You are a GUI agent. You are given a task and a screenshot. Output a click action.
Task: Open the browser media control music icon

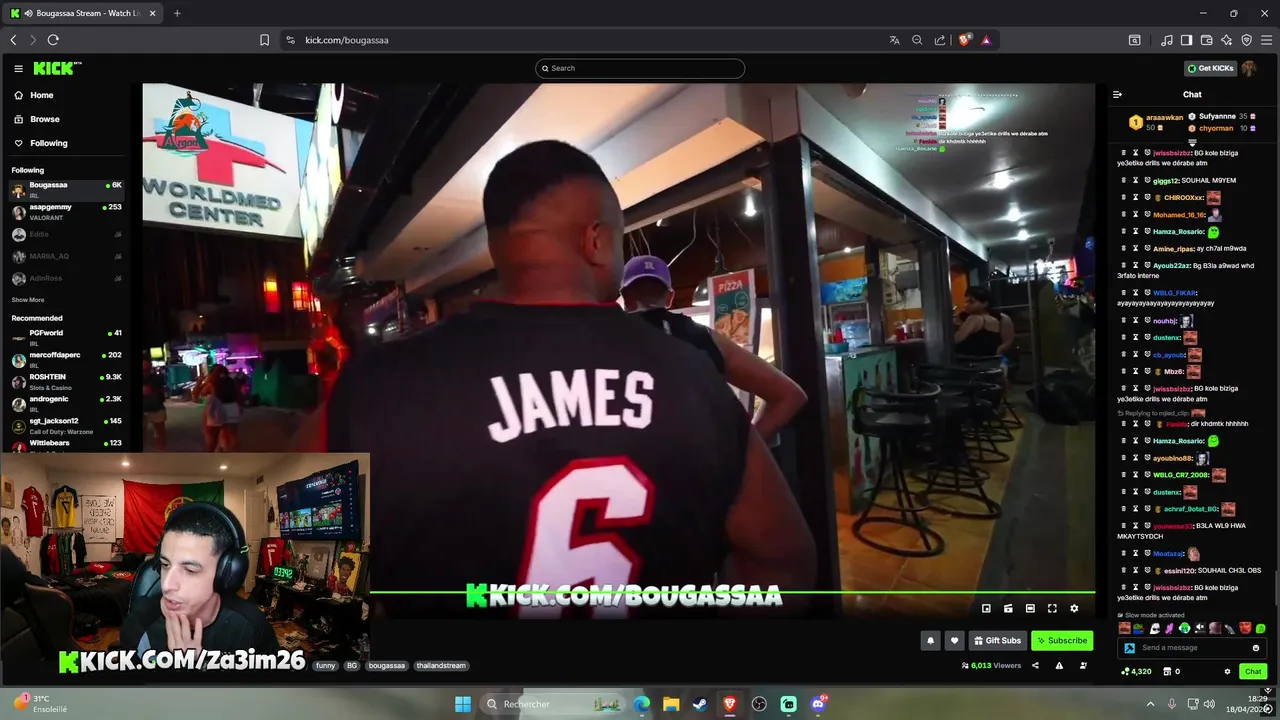[1167, 40]
